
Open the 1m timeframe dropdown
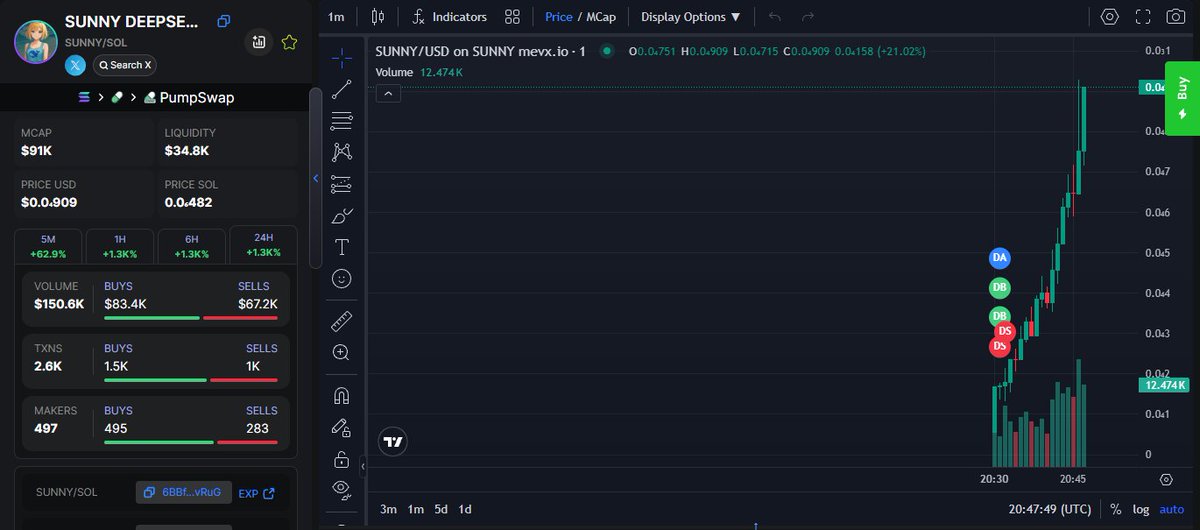pos(337,17)
